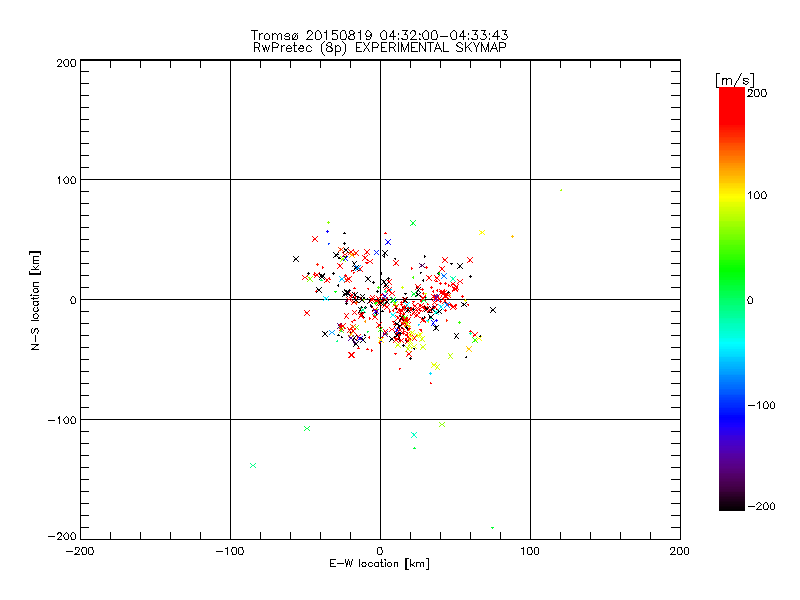Select the colorbar top label '200'
The height and width of the screenshot is (600, 800).
[x=757, y=93]
